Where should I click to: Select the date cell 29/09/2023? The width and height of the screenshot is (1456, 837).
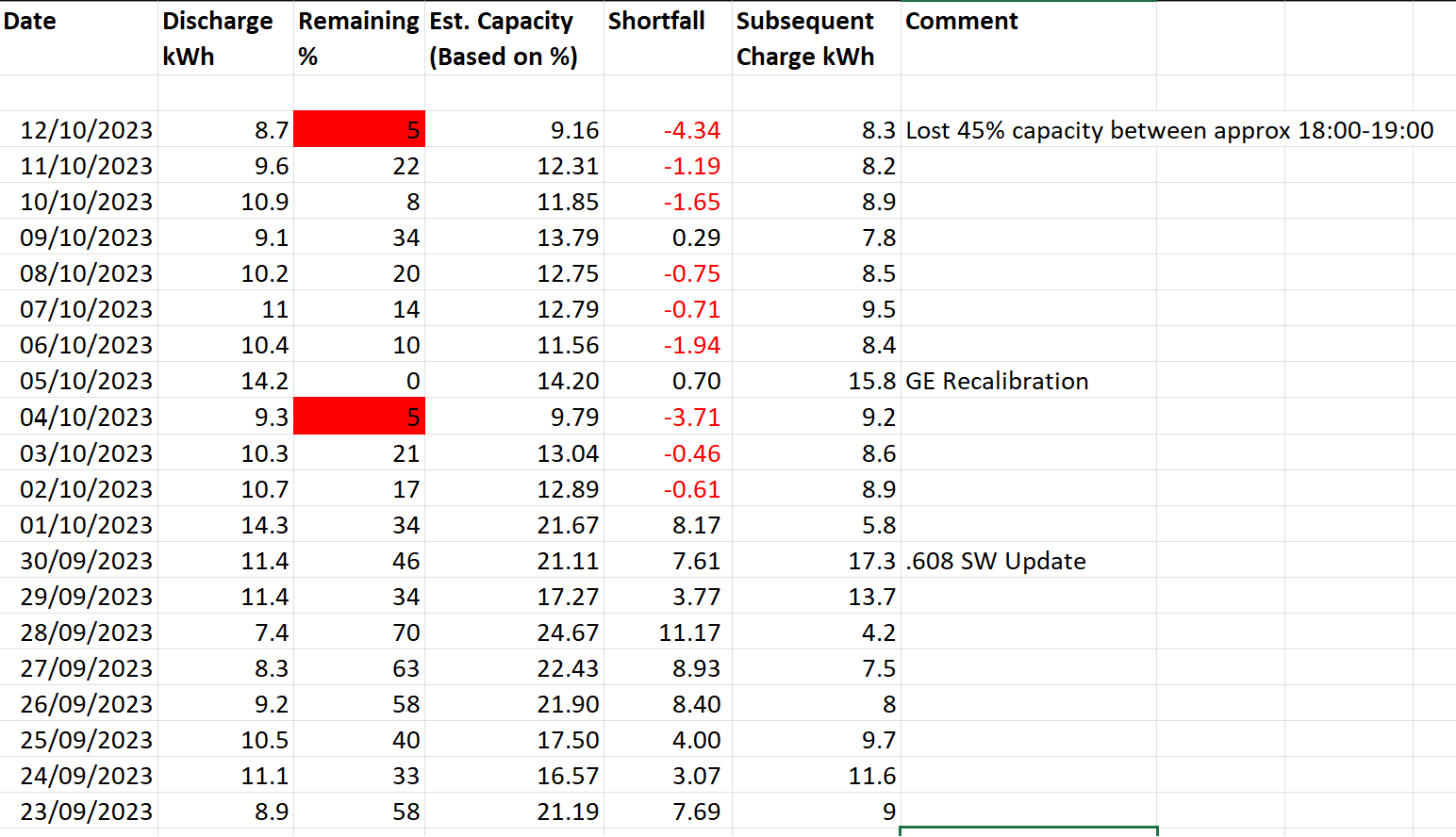(79, 597)
